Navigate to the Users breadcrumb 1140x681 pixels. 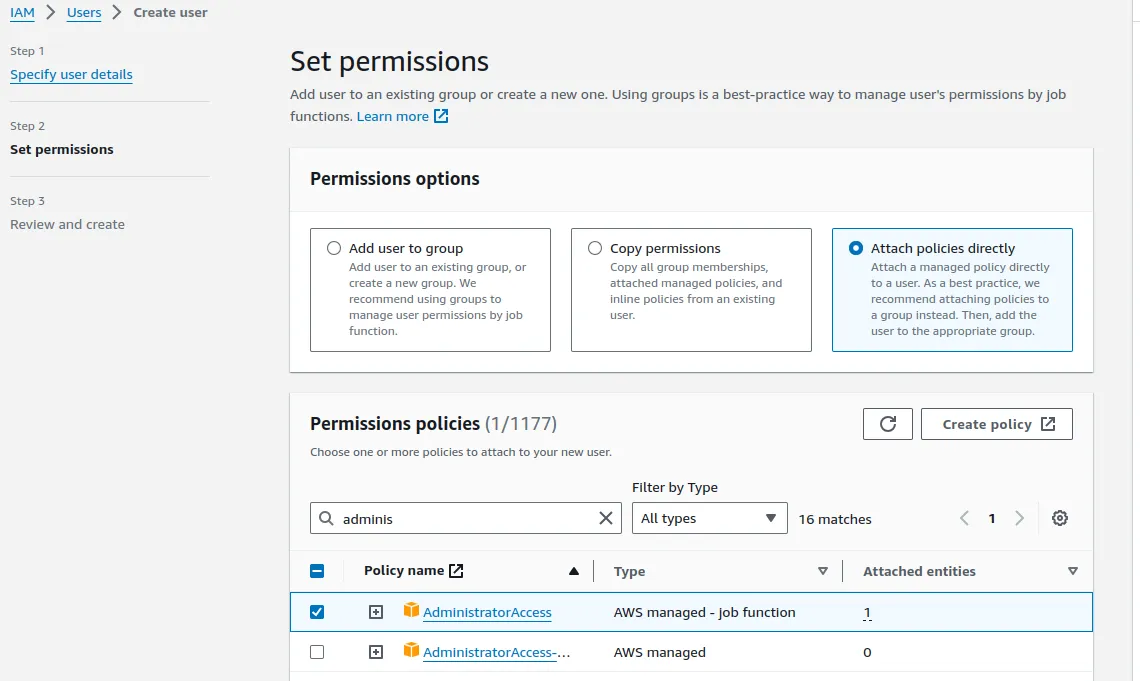coord(83,12)
